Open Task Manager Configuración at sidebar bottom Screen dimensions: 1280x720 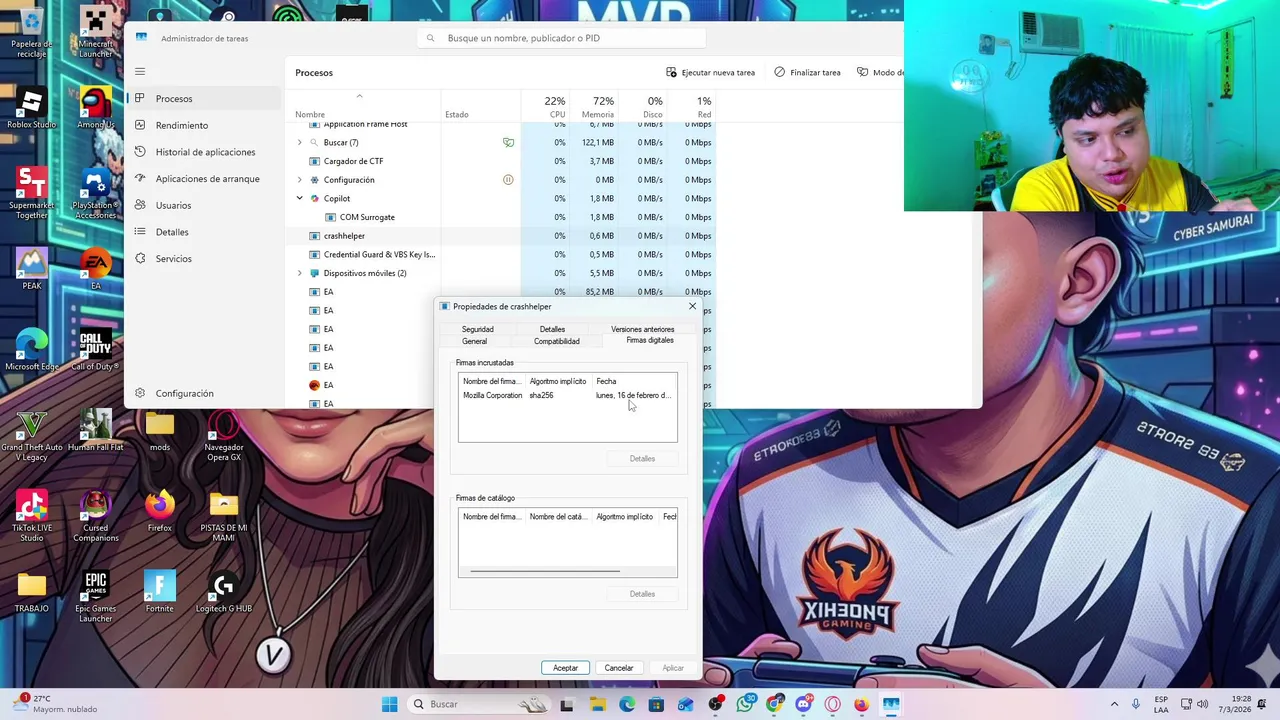tap(204, 393)
